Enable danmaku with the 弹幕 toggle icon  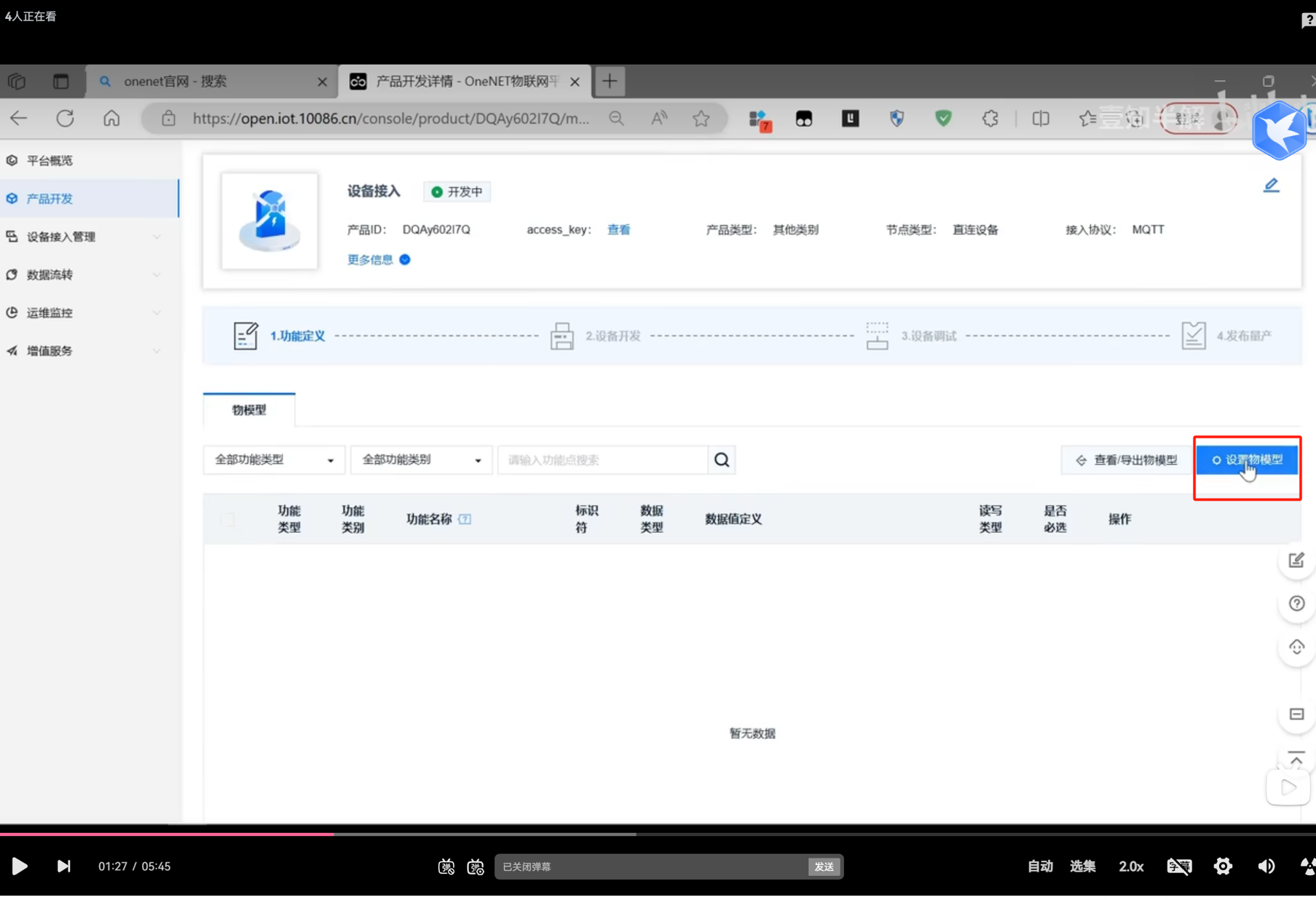446,867
